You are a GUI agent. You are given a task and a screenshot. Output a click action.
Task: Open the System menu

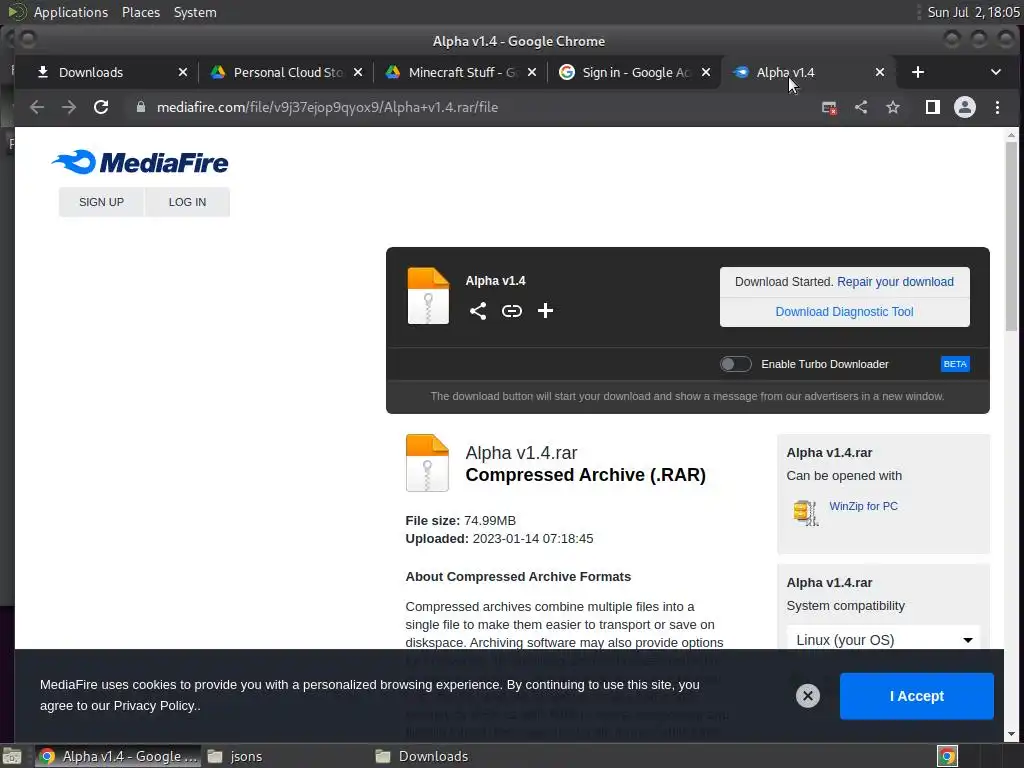coord(195,12)
